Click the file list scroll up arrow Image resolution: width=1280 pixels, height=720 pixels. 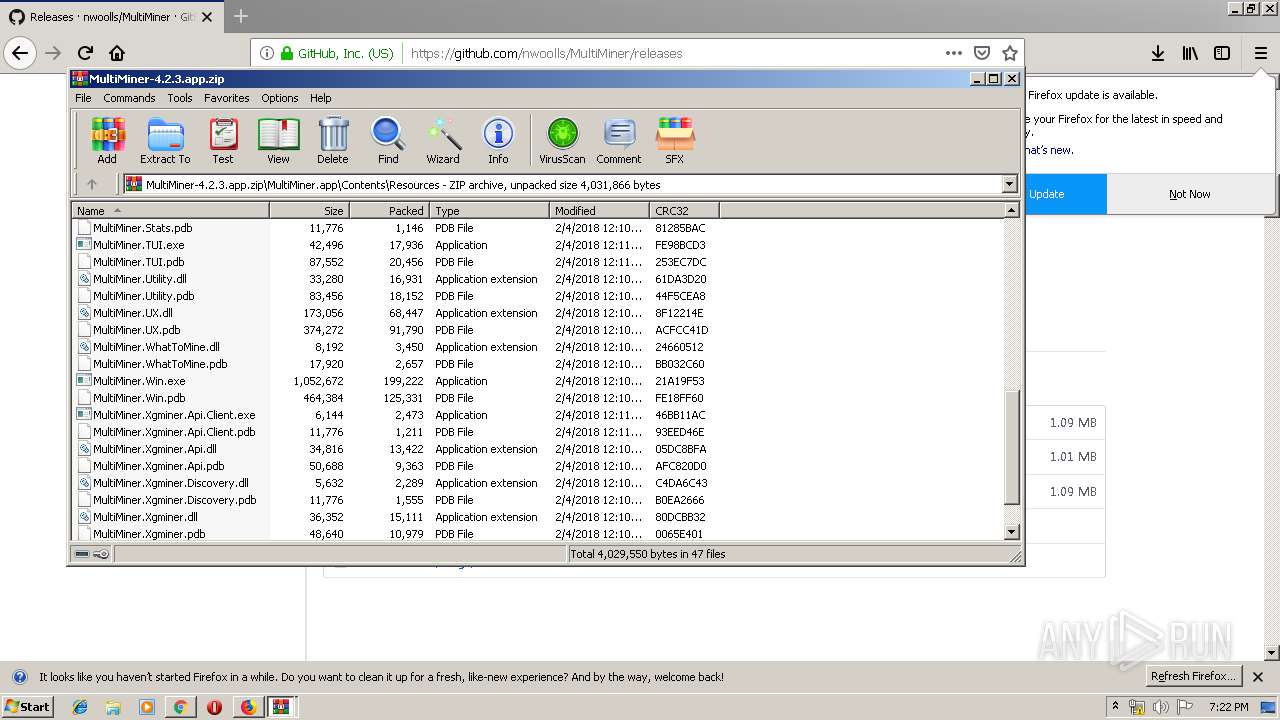1011,210
